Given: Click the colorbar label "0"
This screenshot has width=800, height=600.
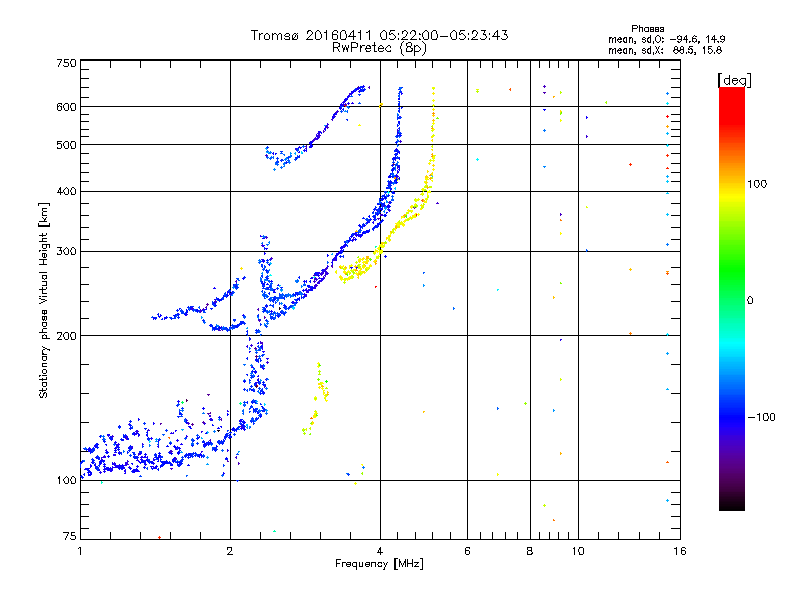Looking at the screenshot, I should (x=750, y=300).
